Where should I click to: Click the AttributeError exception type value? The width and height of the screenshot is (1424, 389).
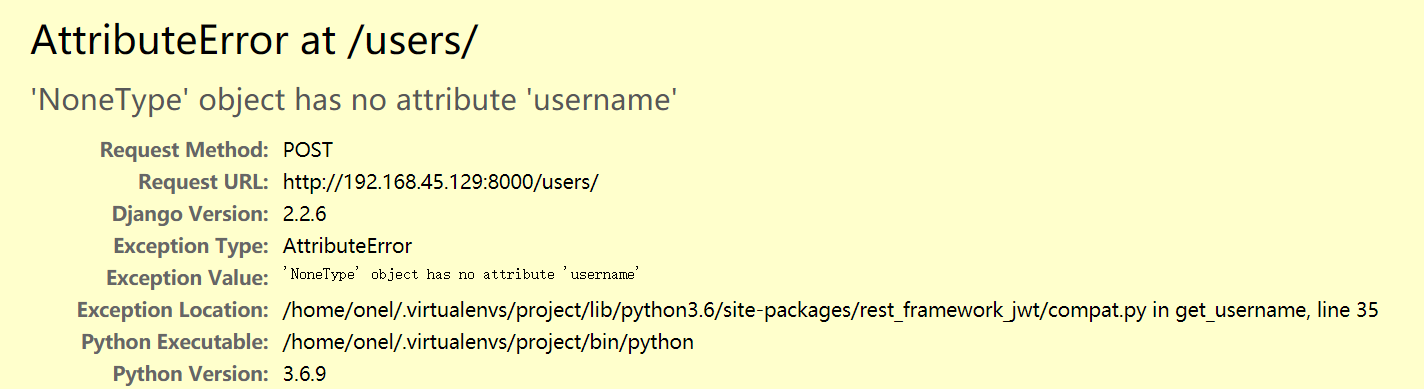tap(347, 246)
